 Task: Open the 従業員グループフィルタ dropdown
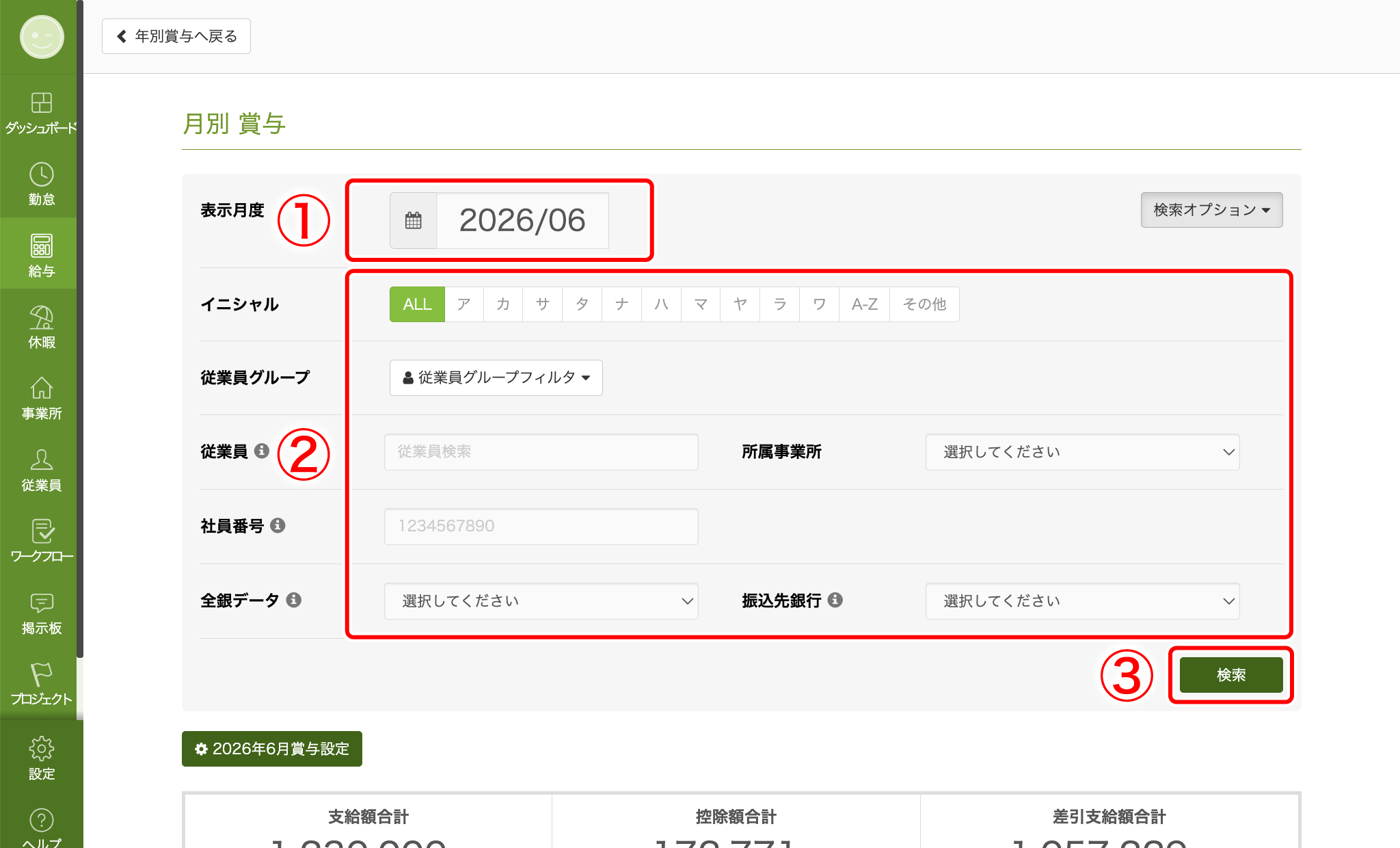click(x=496, y=377)
